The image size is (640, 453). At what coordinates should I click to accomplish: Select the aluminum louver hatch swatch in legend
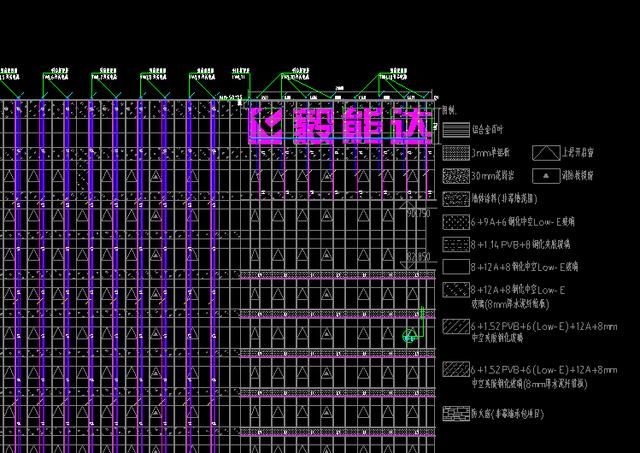(x=456, y=130)
